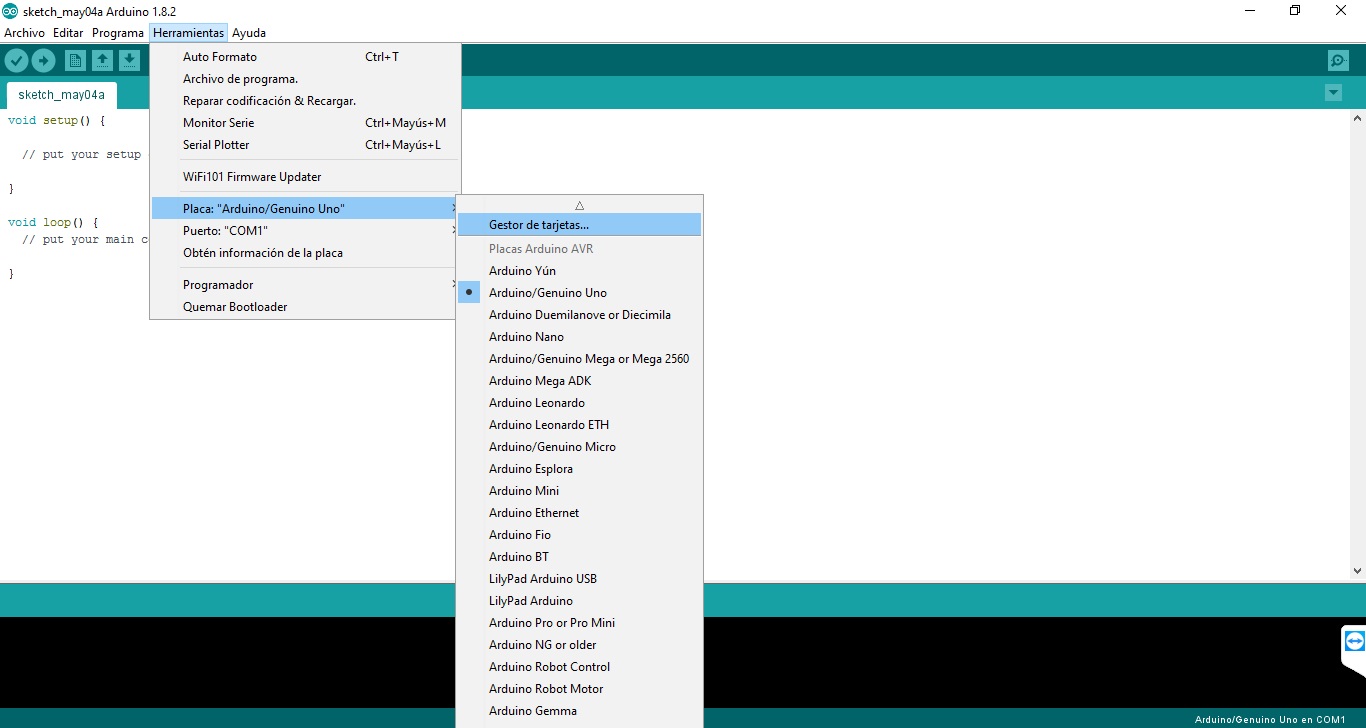The image size is (1366, 728).
Task: Close the Herramientas menu
Action: click(188, 33)
